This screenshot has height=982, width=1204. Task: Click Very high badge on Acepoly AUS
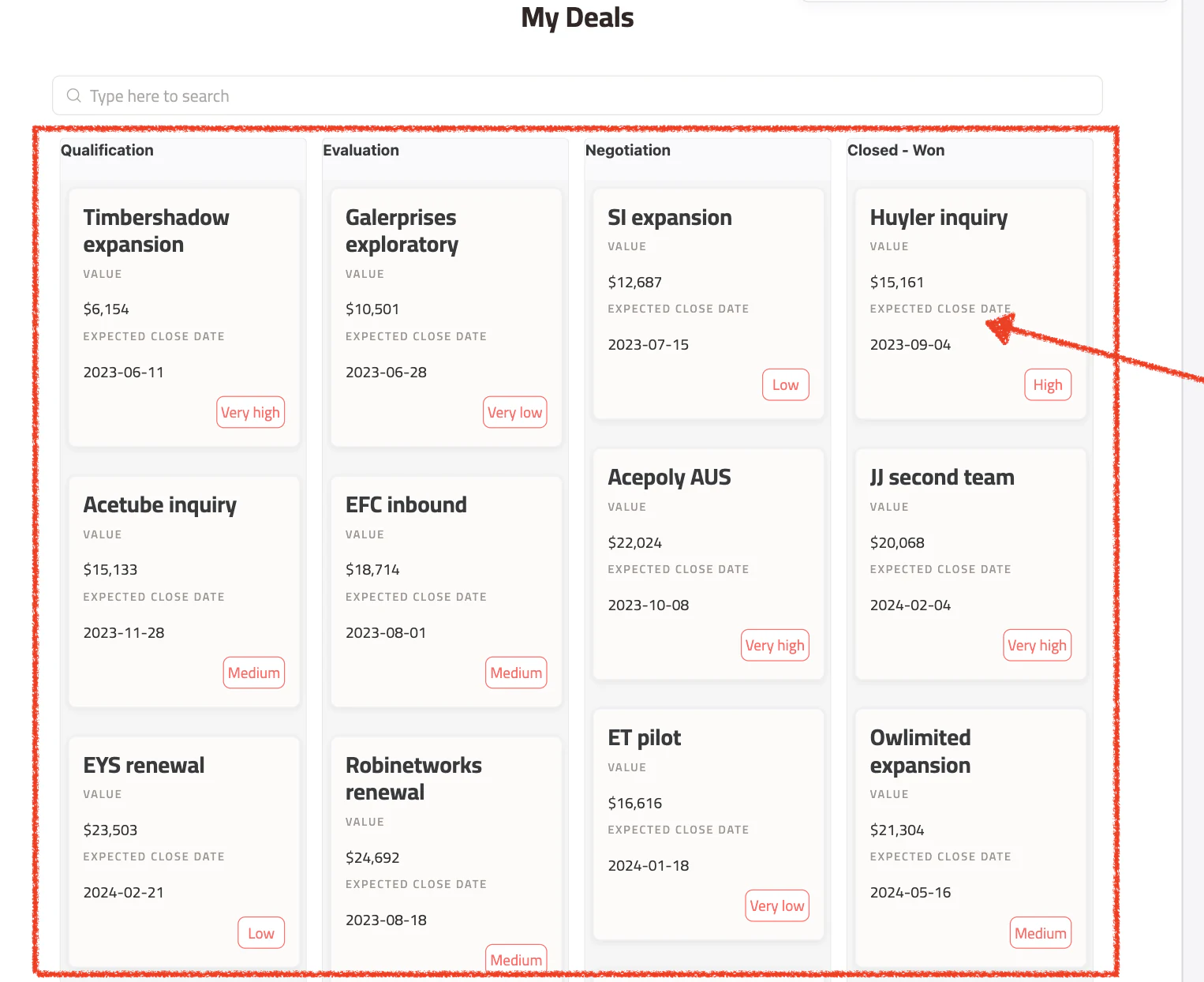pyautogui.click(x=776, y=645)
